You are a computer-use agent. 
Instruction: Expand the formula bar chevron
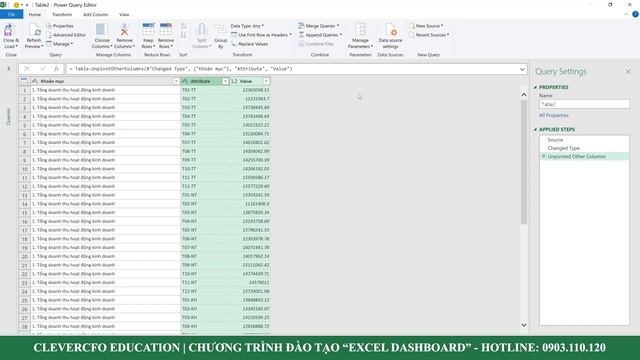click(x=522, y=69)
